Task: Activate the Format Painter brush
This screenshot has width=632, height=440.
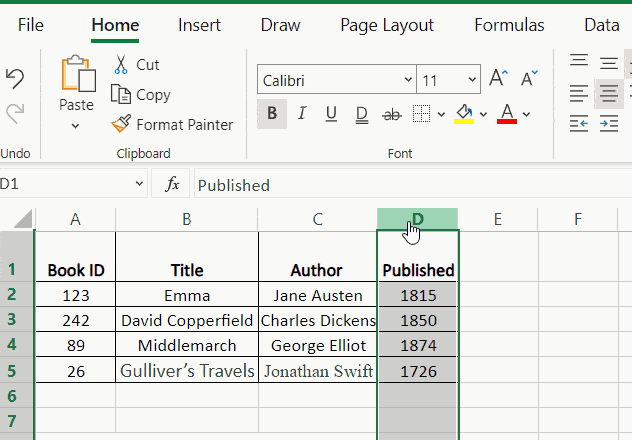Action: coord(172,125)
